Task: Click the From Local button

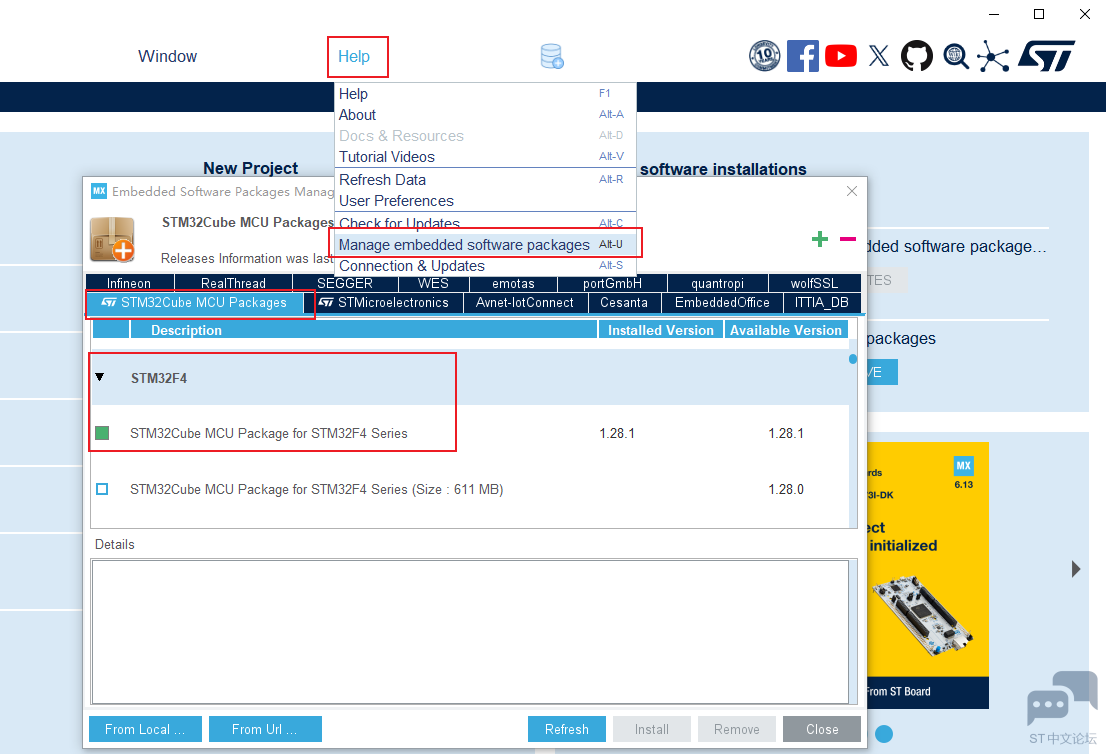Action: [x=145, y=729]
